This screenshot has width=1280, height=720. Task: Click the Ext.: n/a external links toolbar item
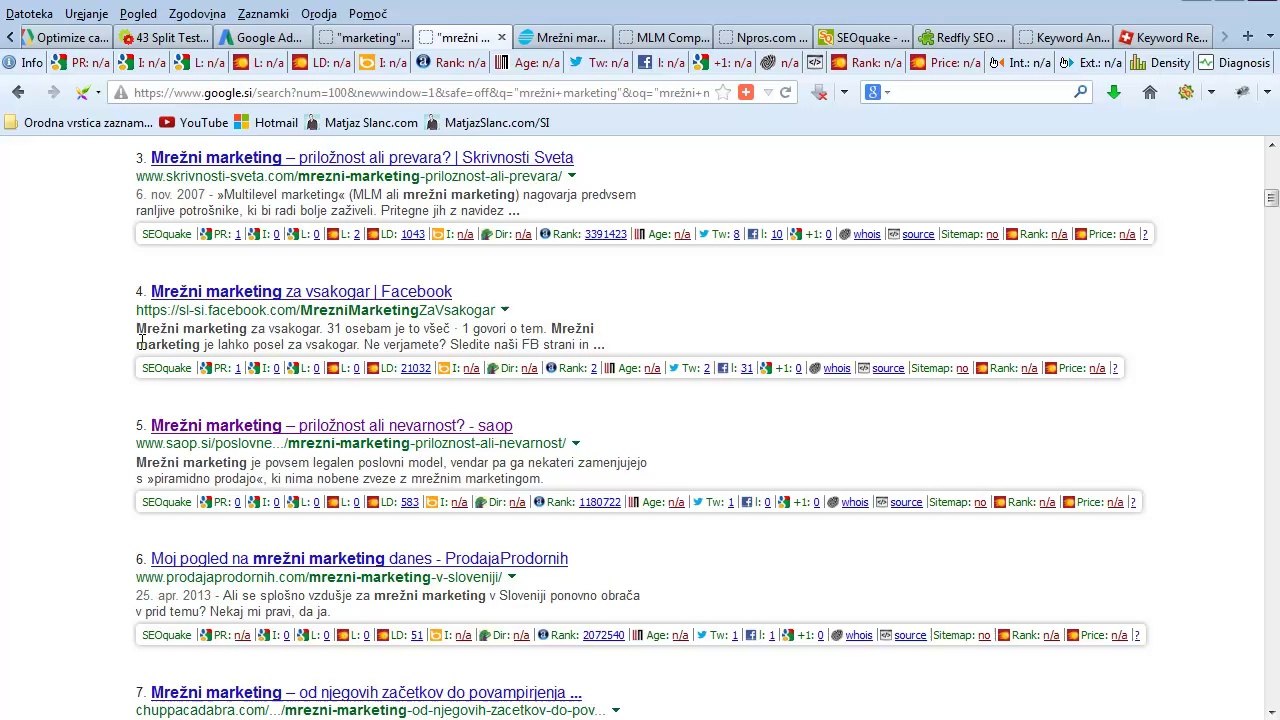1091,62
